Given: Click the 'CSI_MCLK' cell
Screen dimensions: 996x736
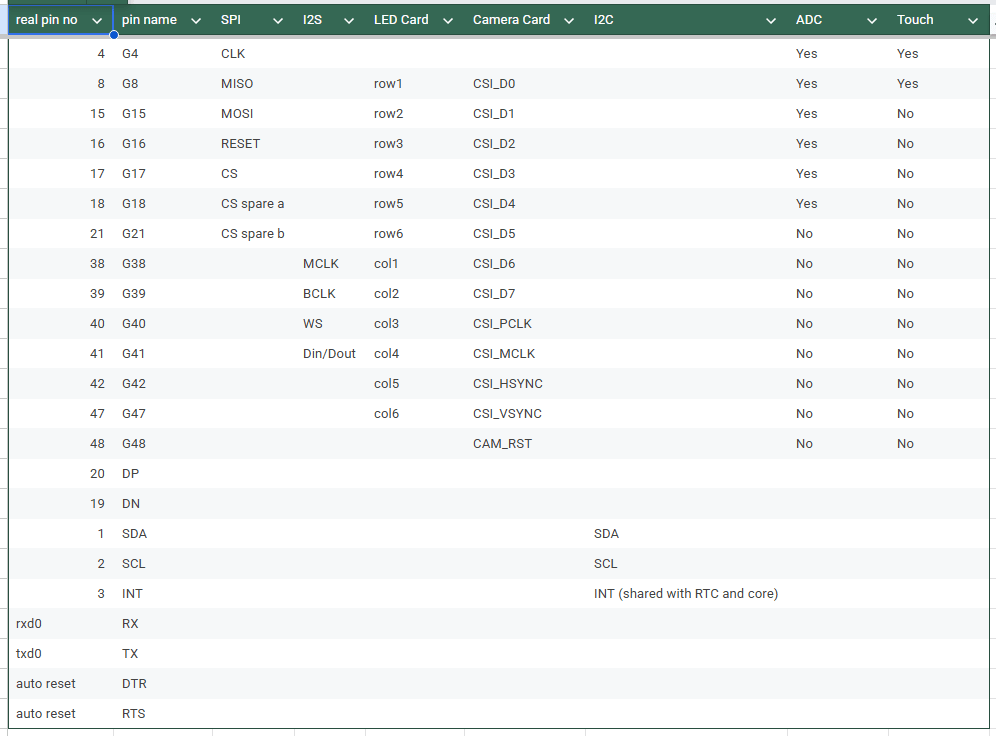Looking at the screenshot, I should coord(527,354).
